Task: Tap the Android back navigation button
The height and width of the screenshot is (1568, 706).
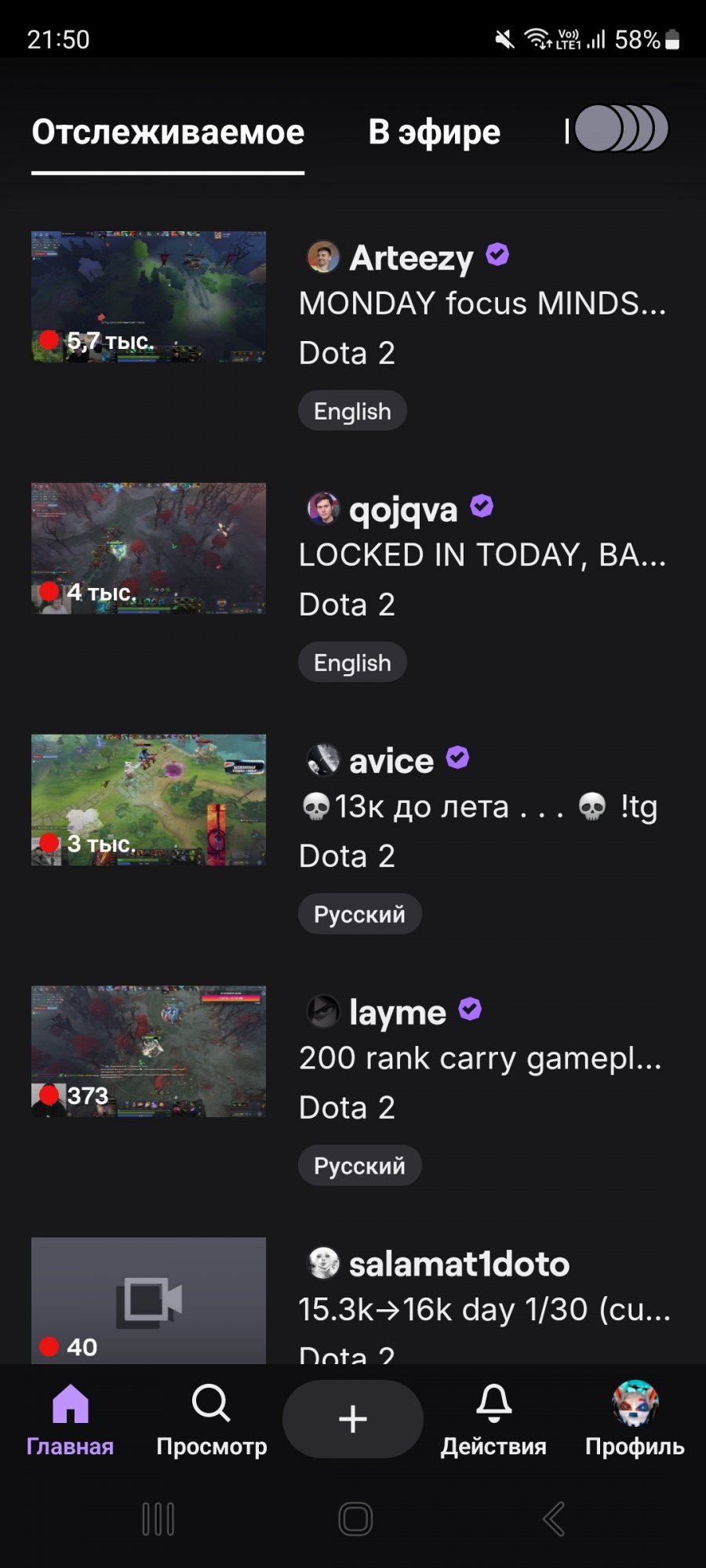Action: 554,1519
